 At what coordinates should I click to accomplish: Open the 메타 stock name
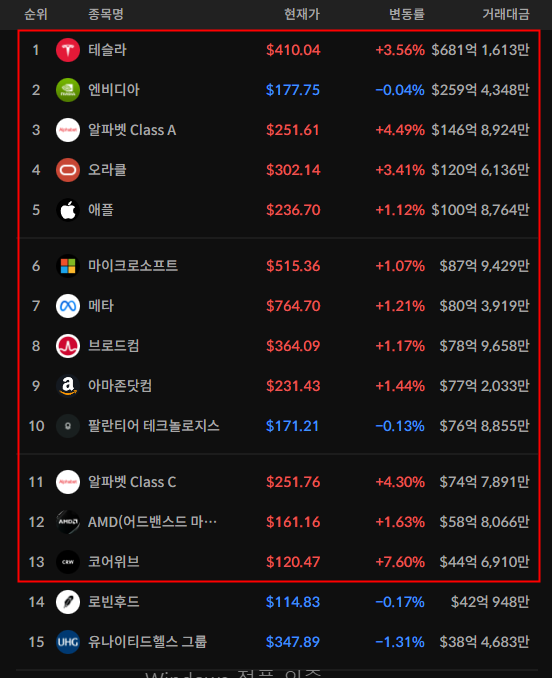tap(101, 306)
